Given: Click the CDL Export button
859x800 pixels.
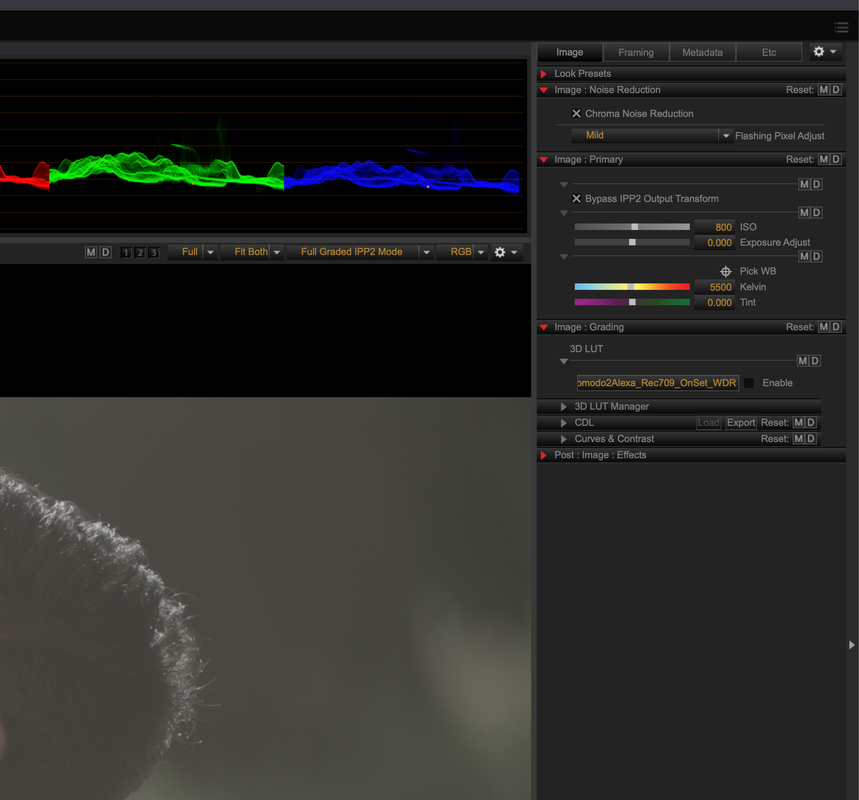Looking at the screenshot, I should pos(741,422).
